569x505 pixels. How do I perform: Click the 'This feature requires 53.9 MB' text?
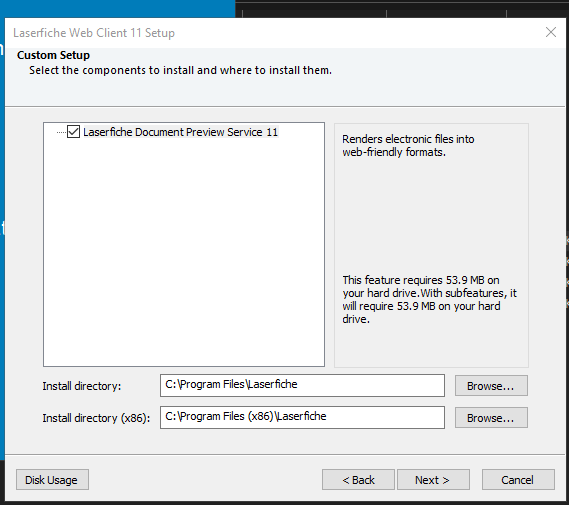[430, 300]
